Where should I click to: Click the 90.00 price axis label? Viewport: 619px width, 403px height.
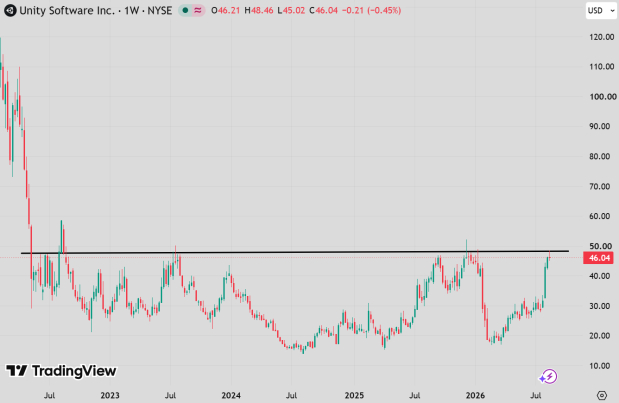click(x=599, y=126)
